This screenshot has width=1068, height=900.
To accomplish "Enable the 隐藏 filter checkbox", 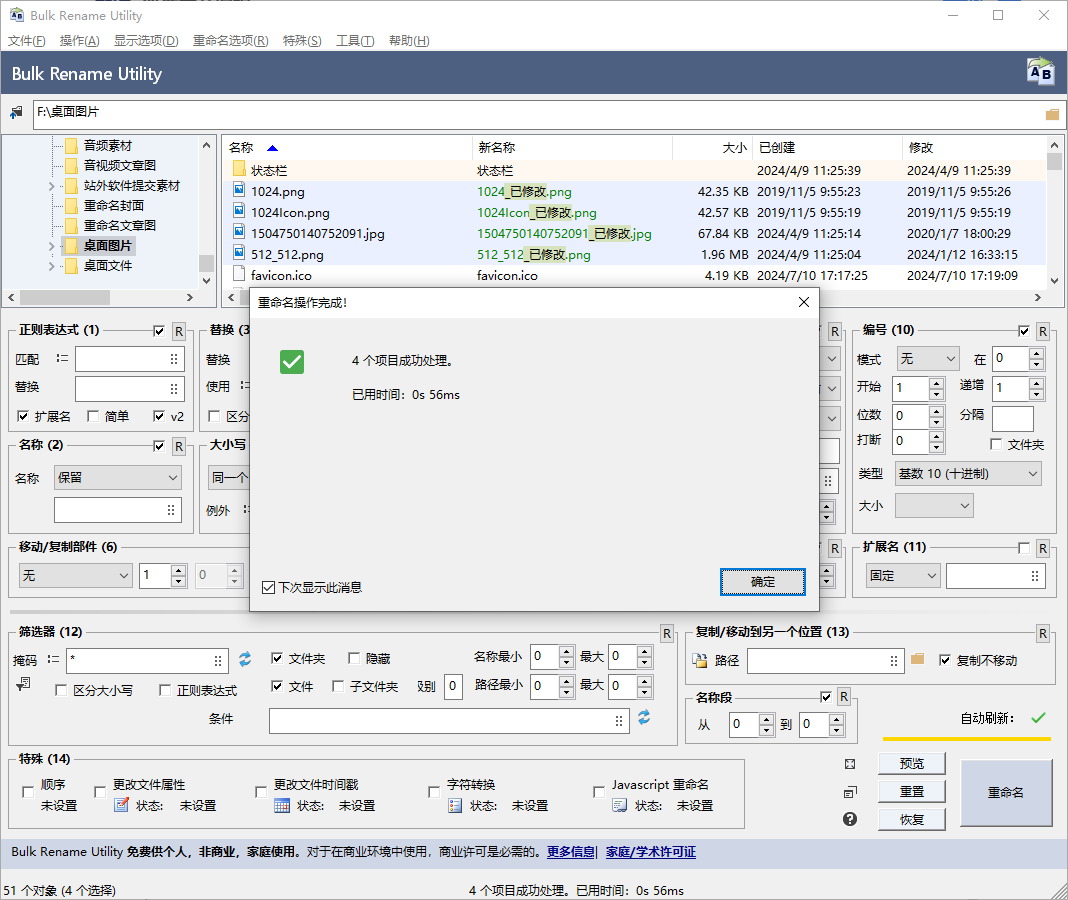I will [x=354, y=659].
